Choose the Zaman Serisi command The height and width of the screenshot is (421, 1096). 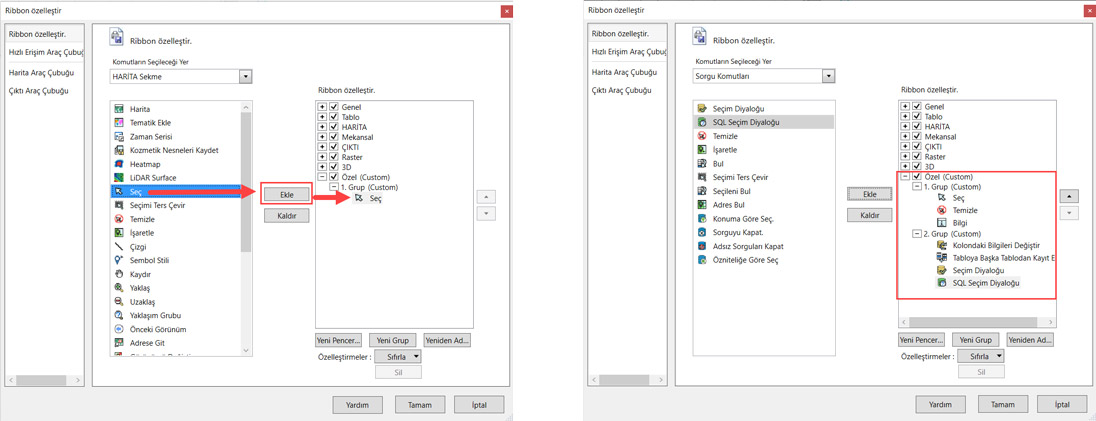150,136
